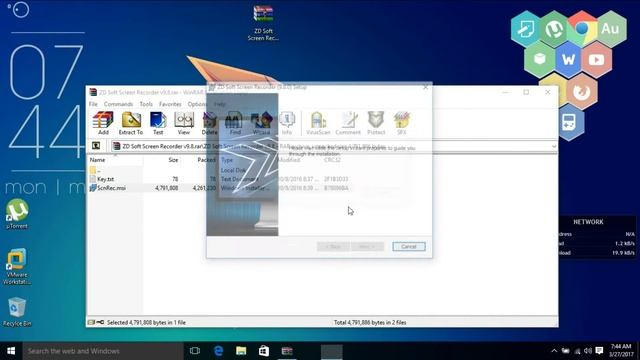
Task: Click the Protect toolbar icon
Action: tap(376, 123)
